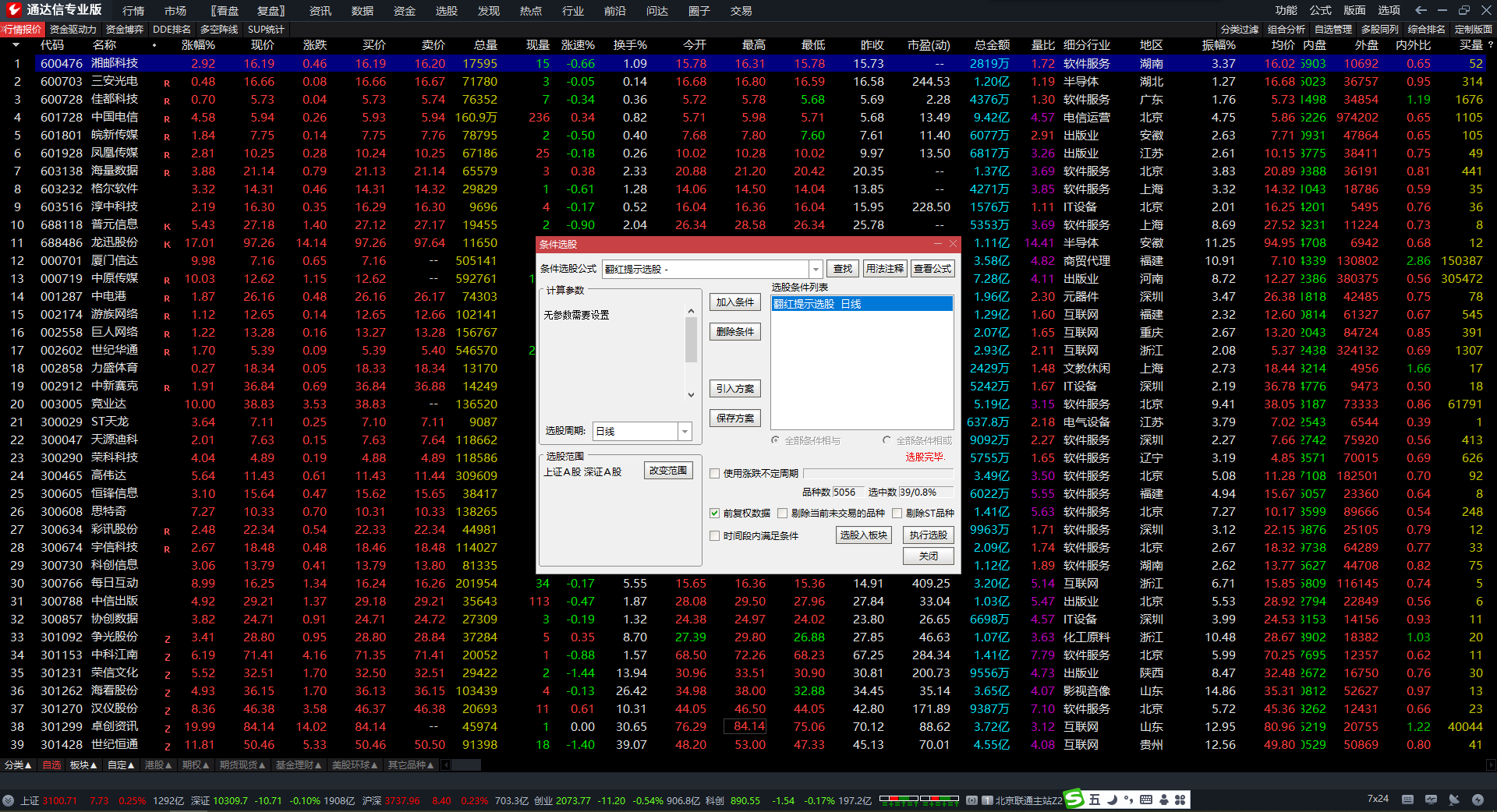1497x812 pixels.
Task: Enable the 剔除ST品种 checkbox
Action: click(x=897, y=513)
